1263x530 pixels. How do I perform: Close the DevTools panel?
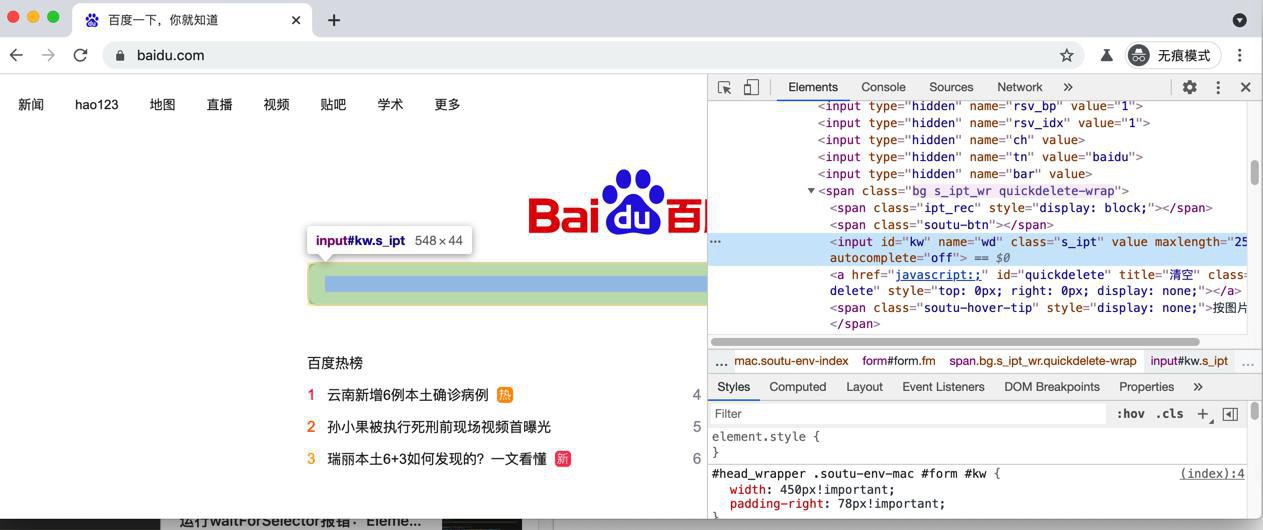click(x=1245, y=87)
